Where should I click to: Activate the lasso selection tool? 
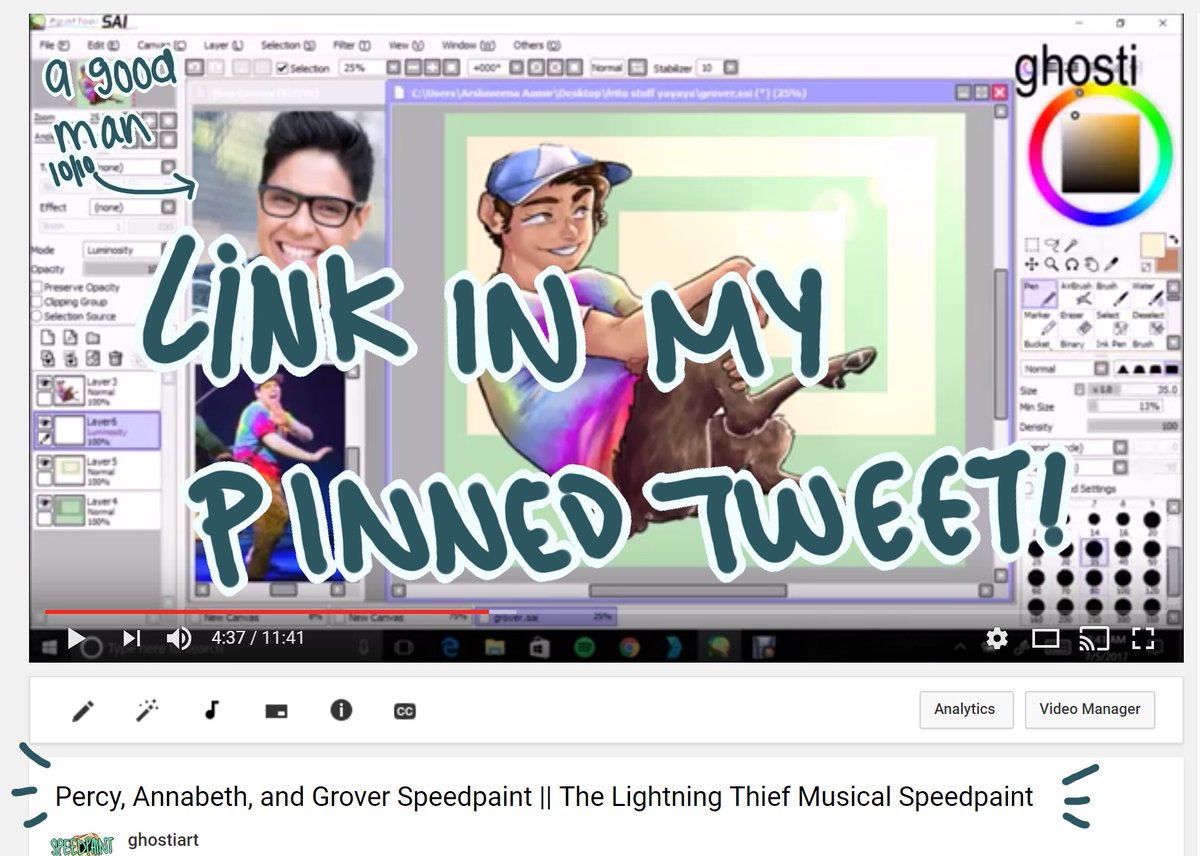click(x=1052, y=245)
